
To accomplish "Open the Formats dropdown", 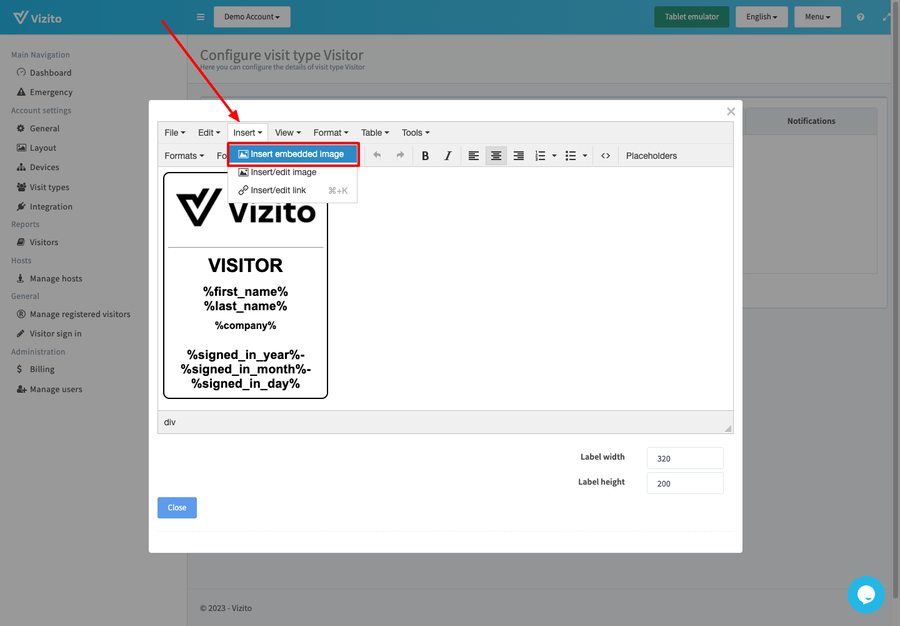I will (184, 156).
